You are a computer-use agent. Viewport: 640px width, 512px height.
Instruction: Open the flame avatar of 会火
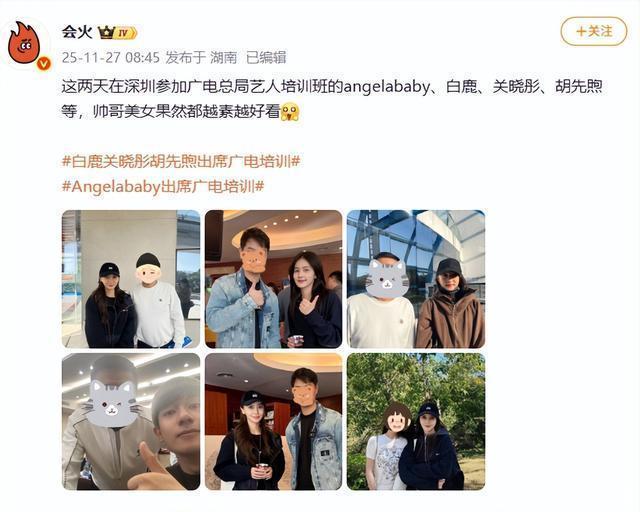25,44
